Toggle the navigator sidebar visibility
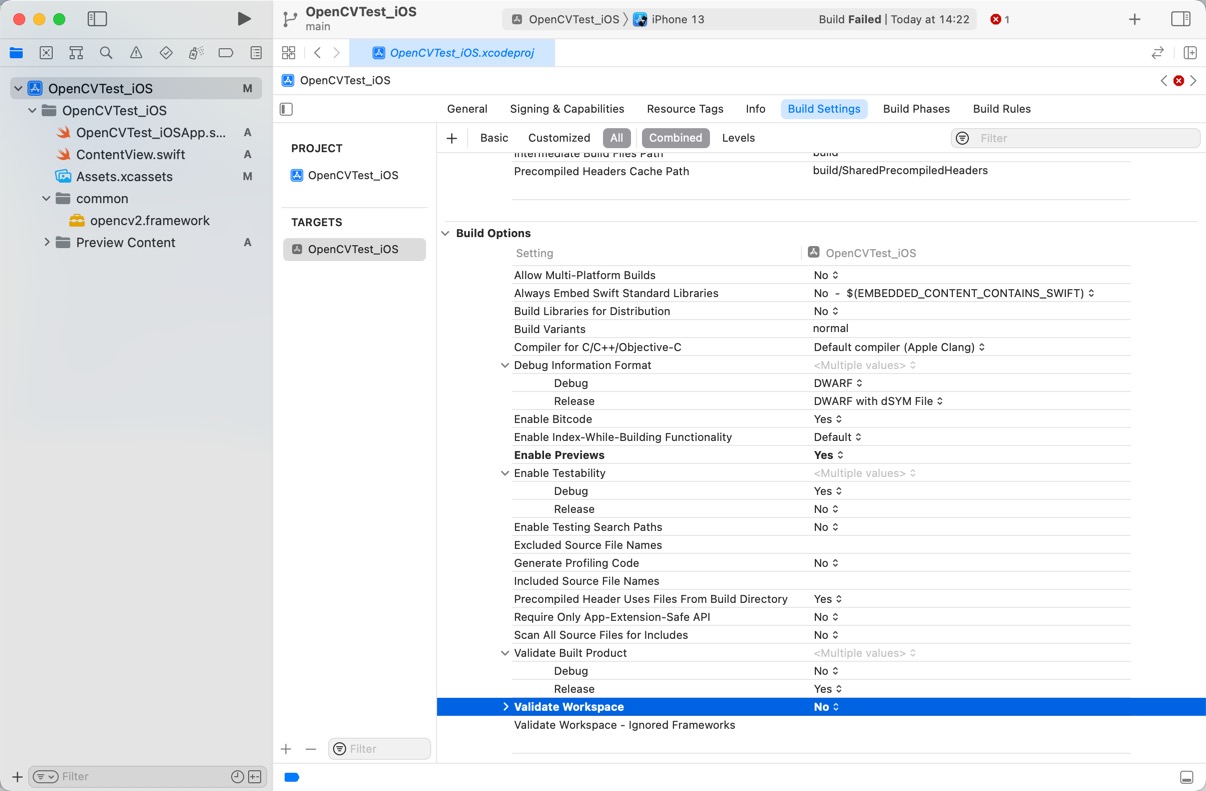This screenshot has width=1206, height=791. point(97,19)
